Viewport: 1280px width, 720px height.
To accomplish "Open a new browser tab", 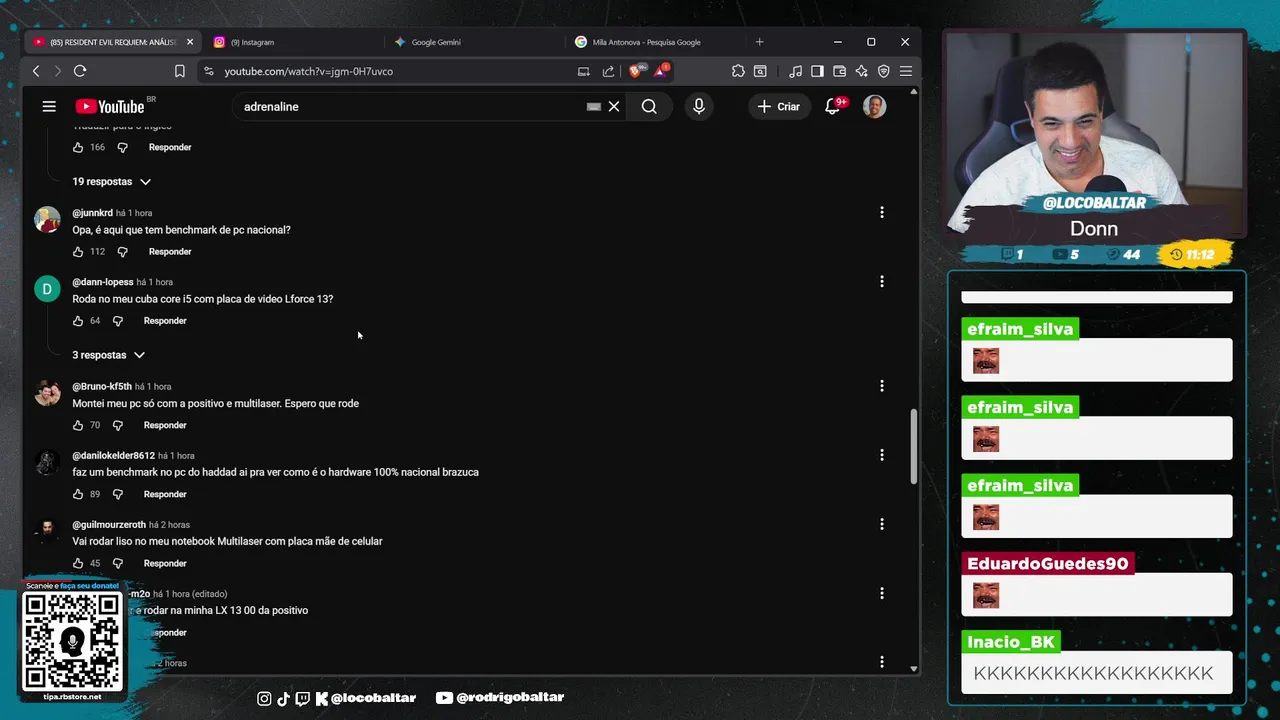I will (759, 42).
